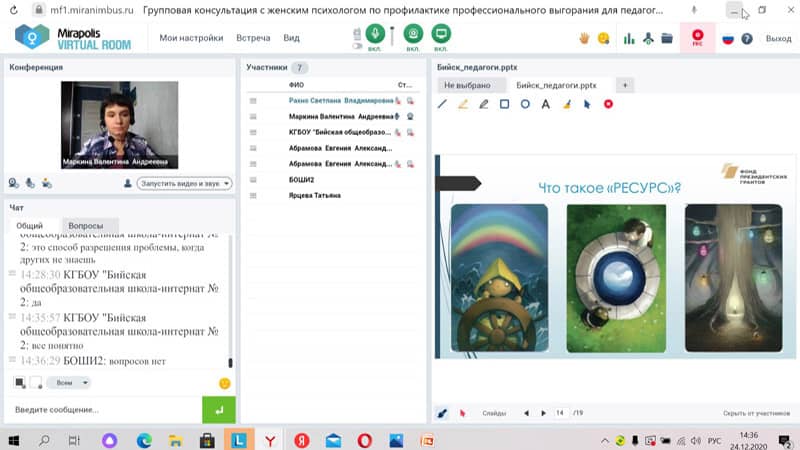This screenshot has height=450, width=800.
Task: Open row menu for БОШИ2 participant
Action: (x=253, y=180)
